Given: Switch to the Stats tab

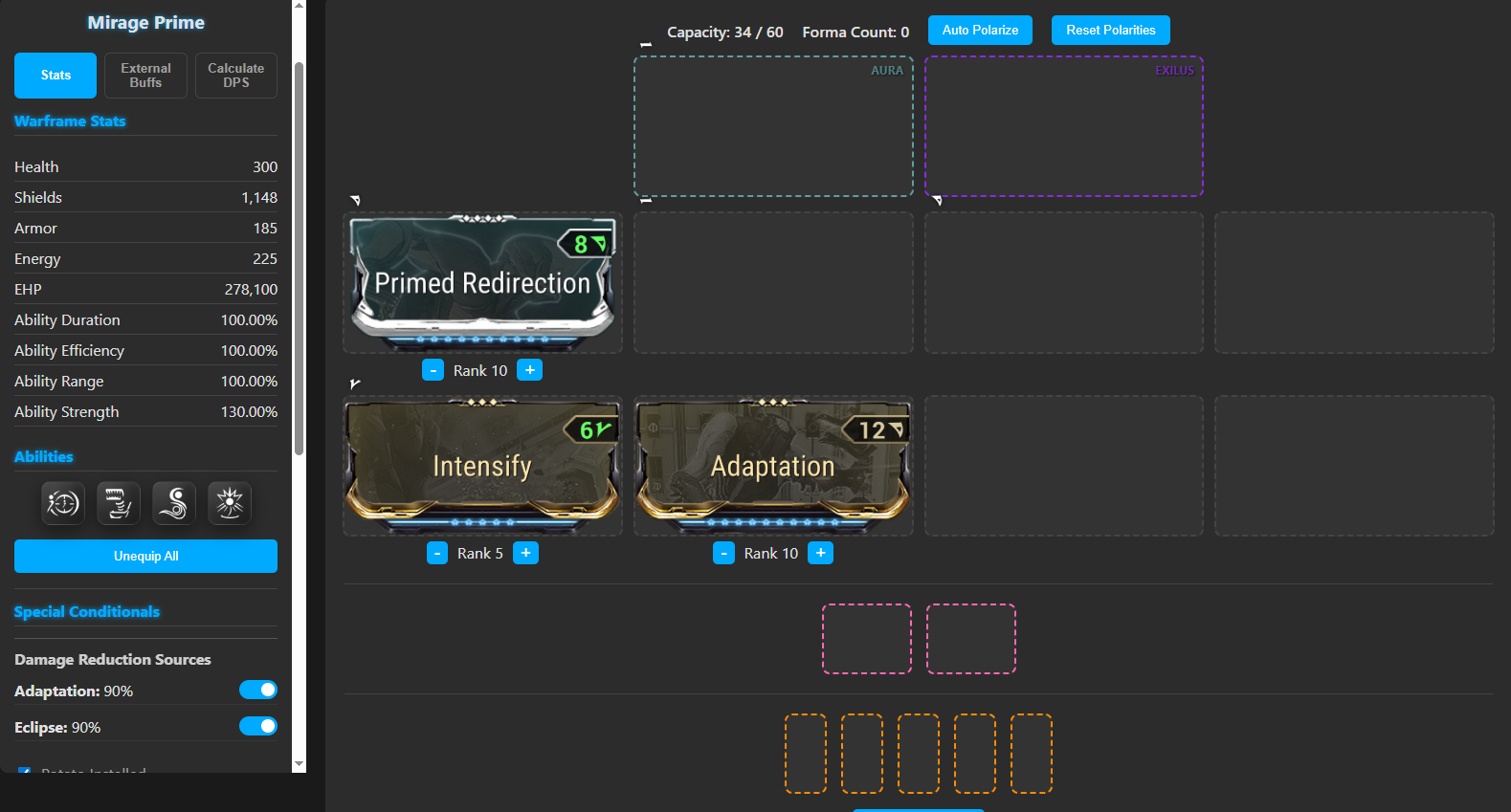Looking at the screenshot, I should [x=56, y=76].
